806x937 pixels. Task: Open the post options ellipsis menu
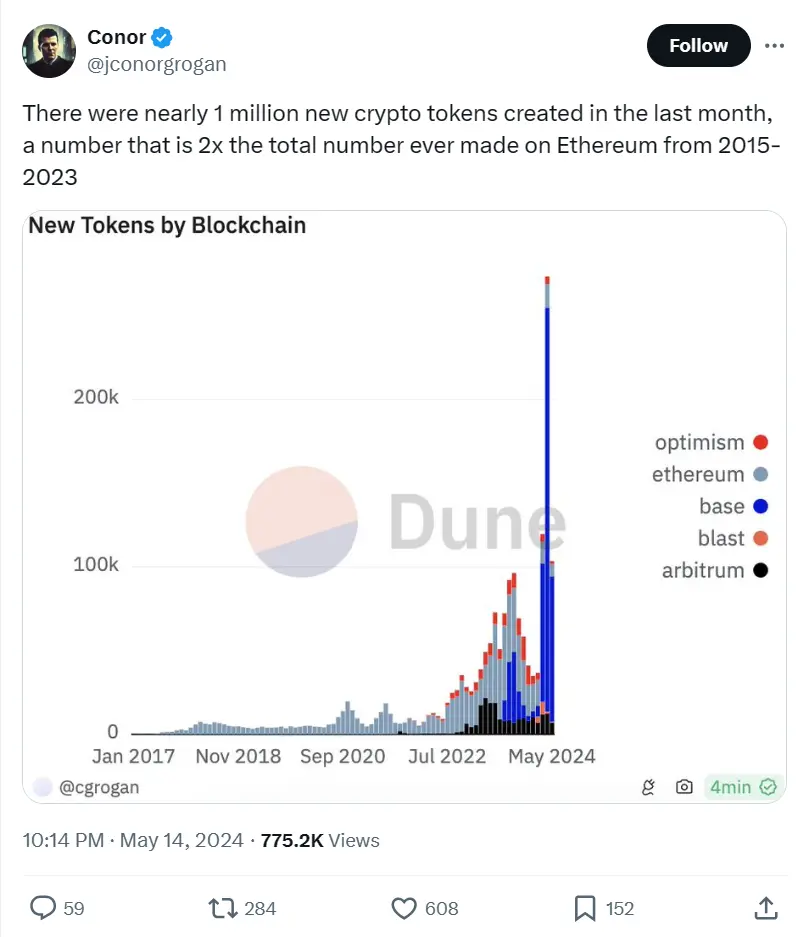pos(777,45)
